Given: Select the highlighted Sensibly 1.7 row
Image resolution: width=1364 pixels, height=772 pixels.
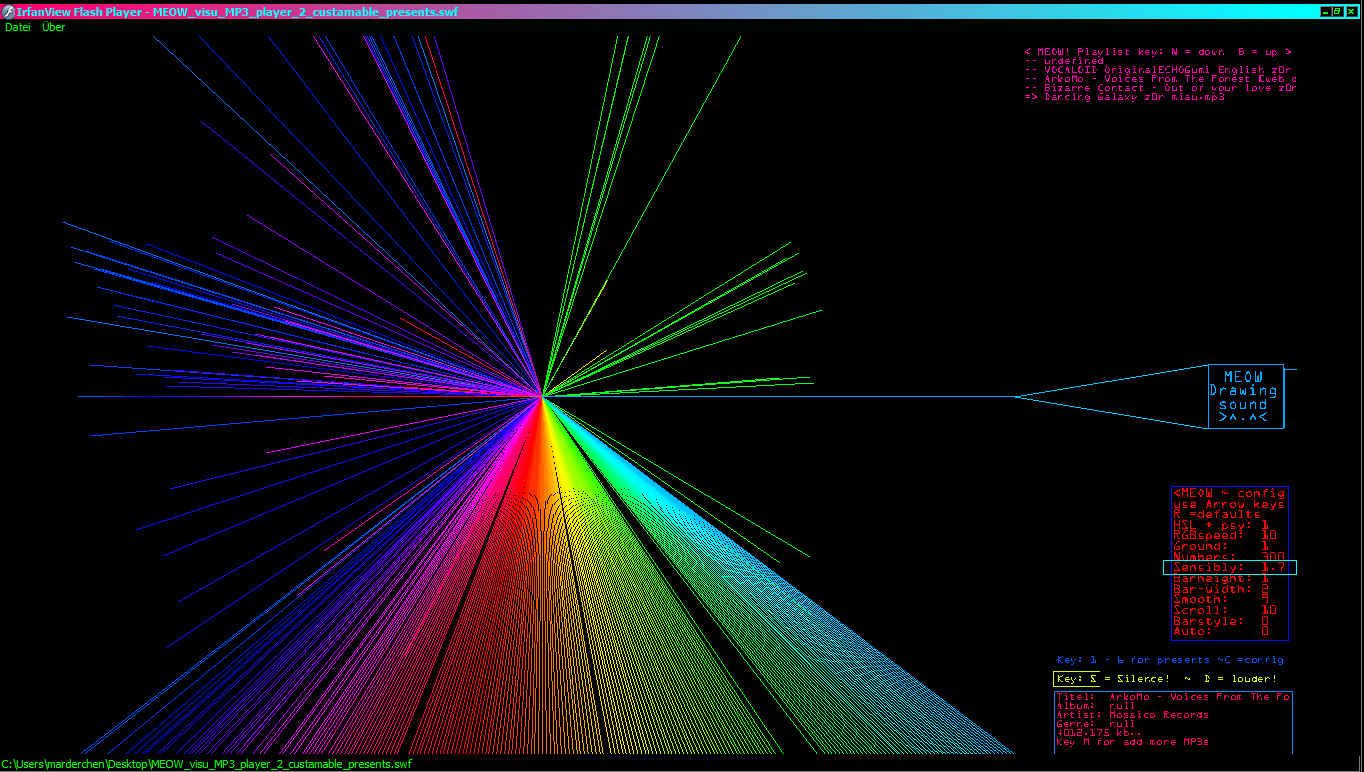Looking at the screenshot, I should point(1230,567).
